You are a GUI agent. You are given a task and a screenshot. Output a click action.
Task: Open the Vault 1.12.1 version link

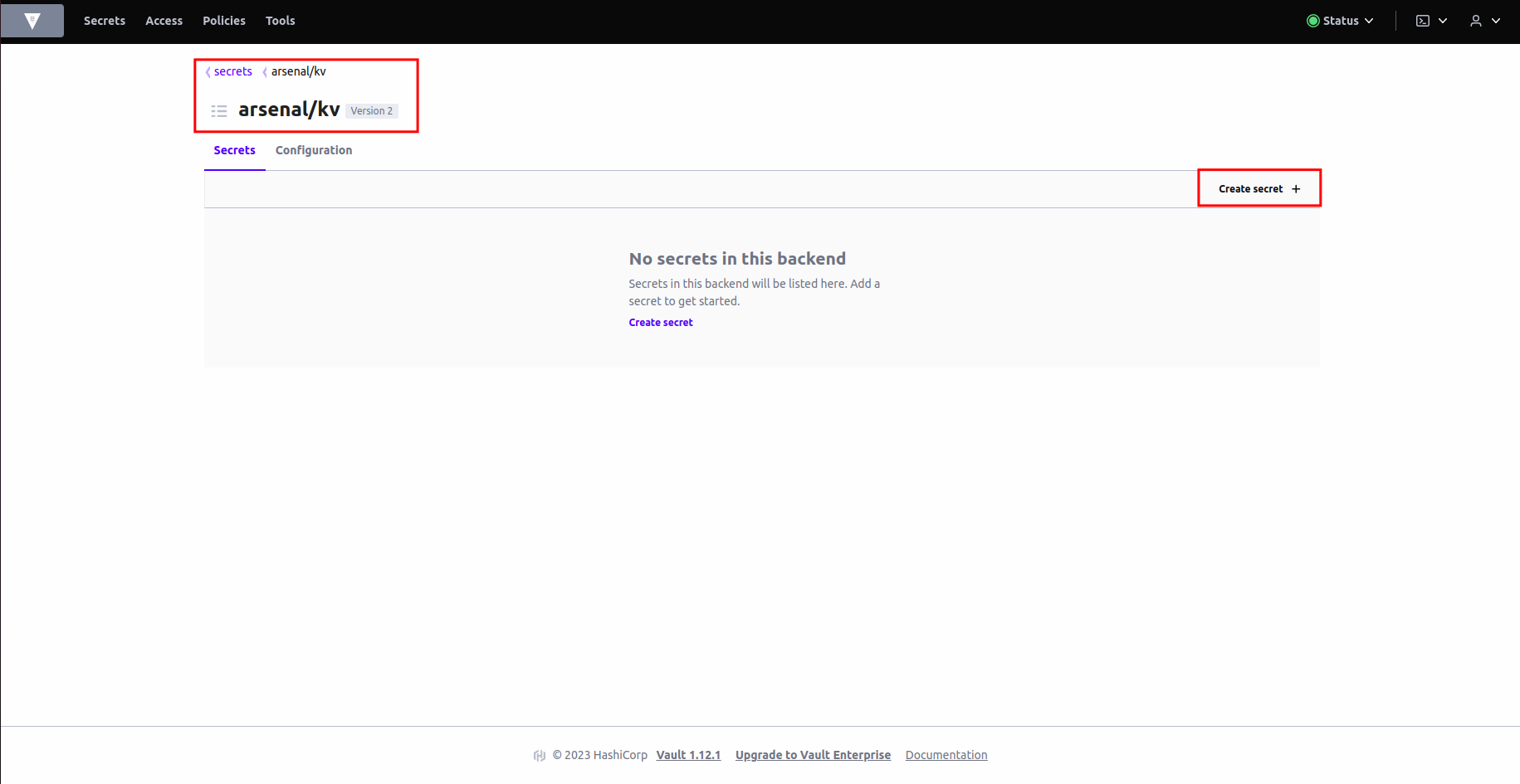[x=688, y=755]
